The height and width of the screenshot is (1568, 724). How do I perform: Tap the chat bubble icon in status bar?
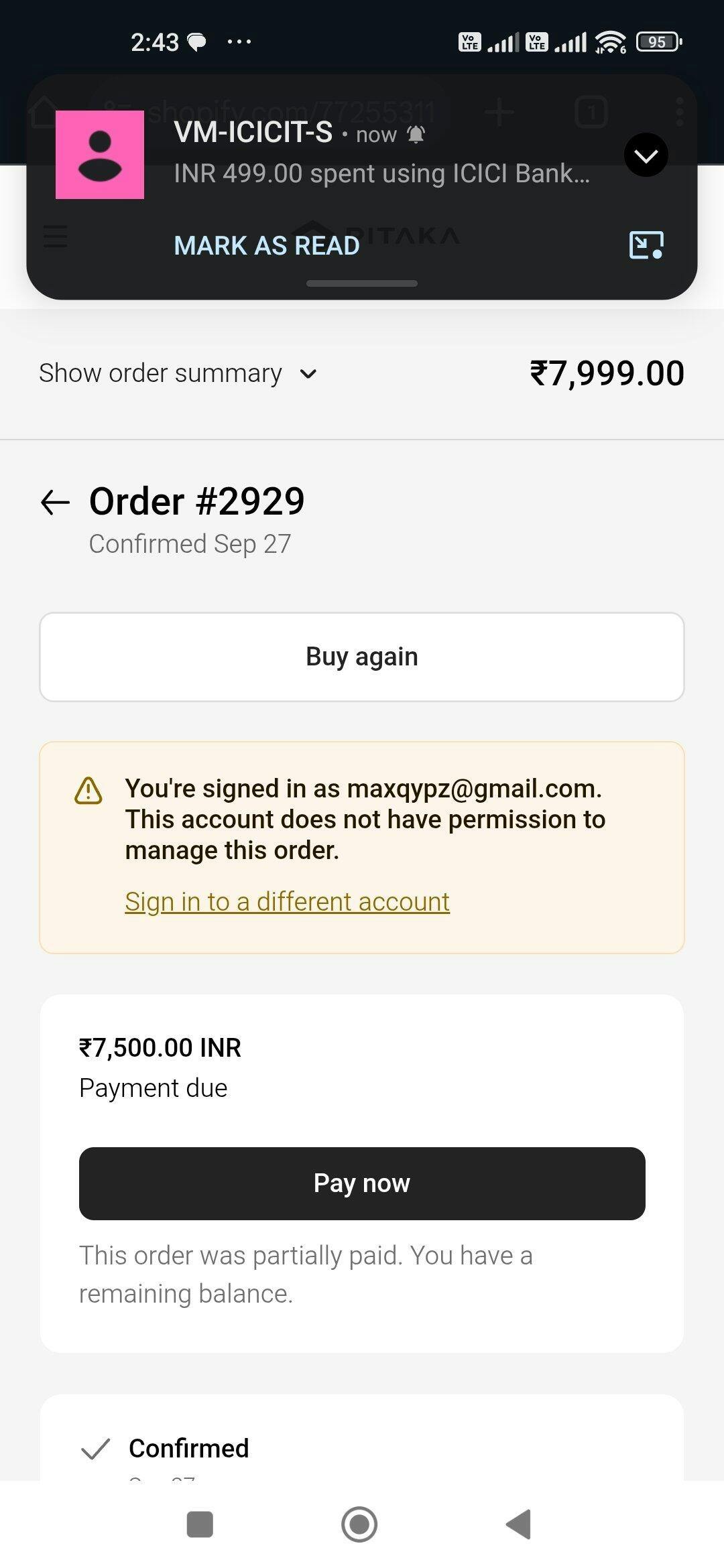coord(196,43)
